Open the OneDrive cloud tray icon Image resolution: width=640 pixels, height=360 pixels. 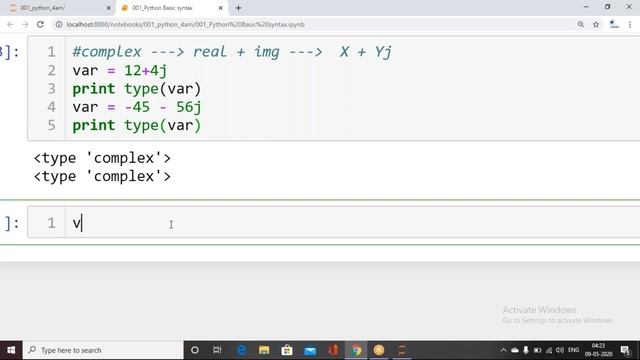(515, 350)
